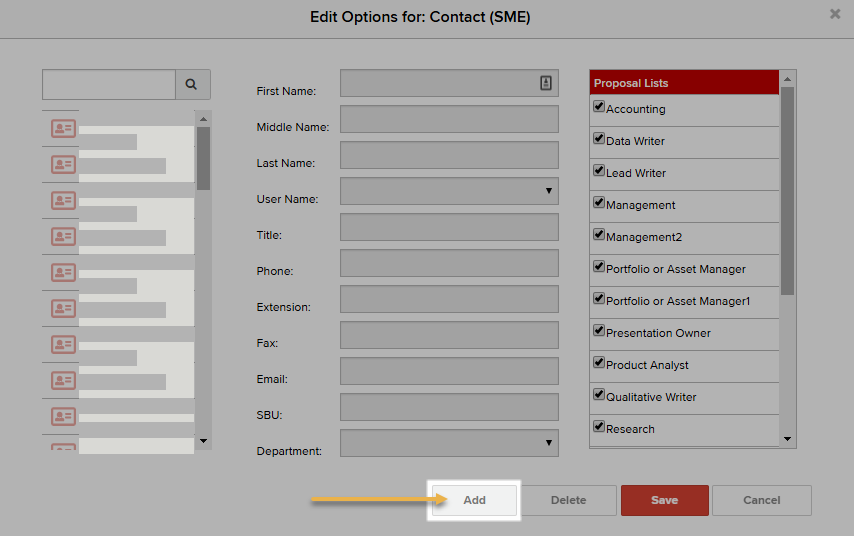Select the fifth contact card icon in list
The height and width of the screenshot is (536, 854).
(63, 272)
